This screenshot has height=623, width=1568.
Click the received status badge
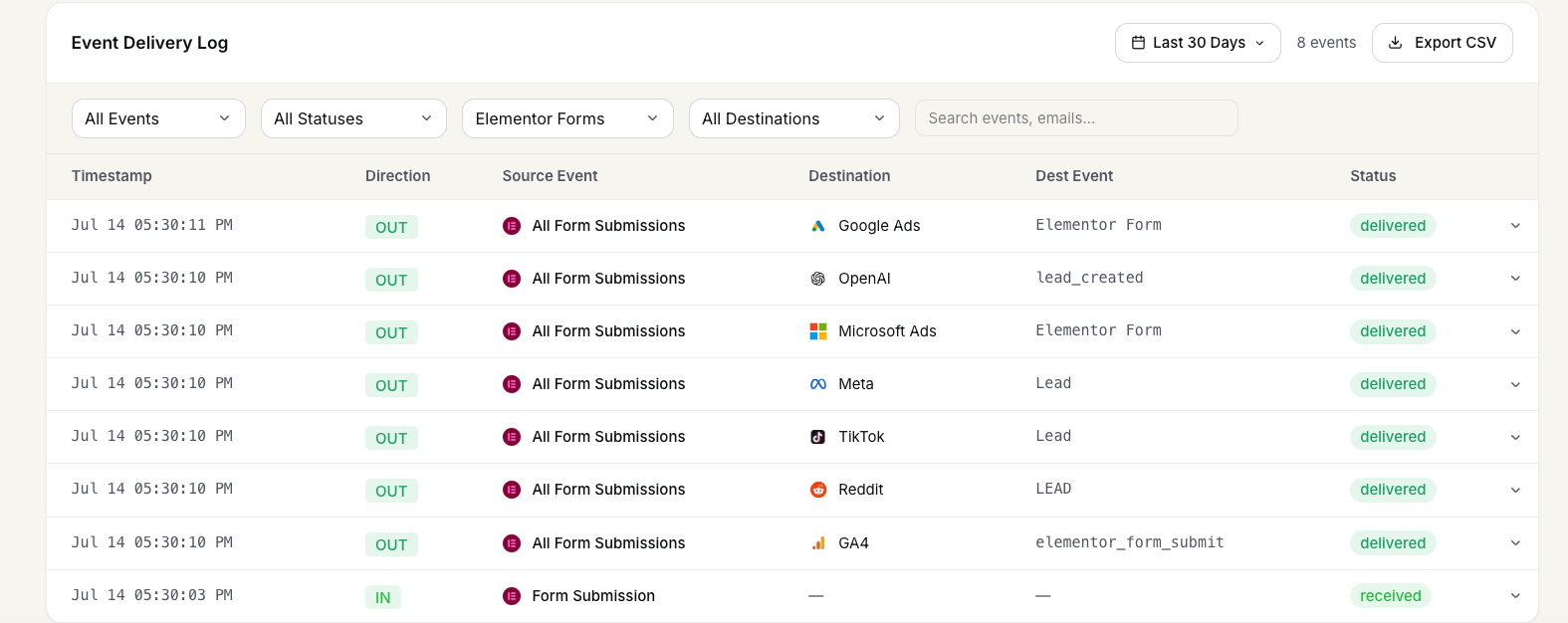tap(1391, 596)
